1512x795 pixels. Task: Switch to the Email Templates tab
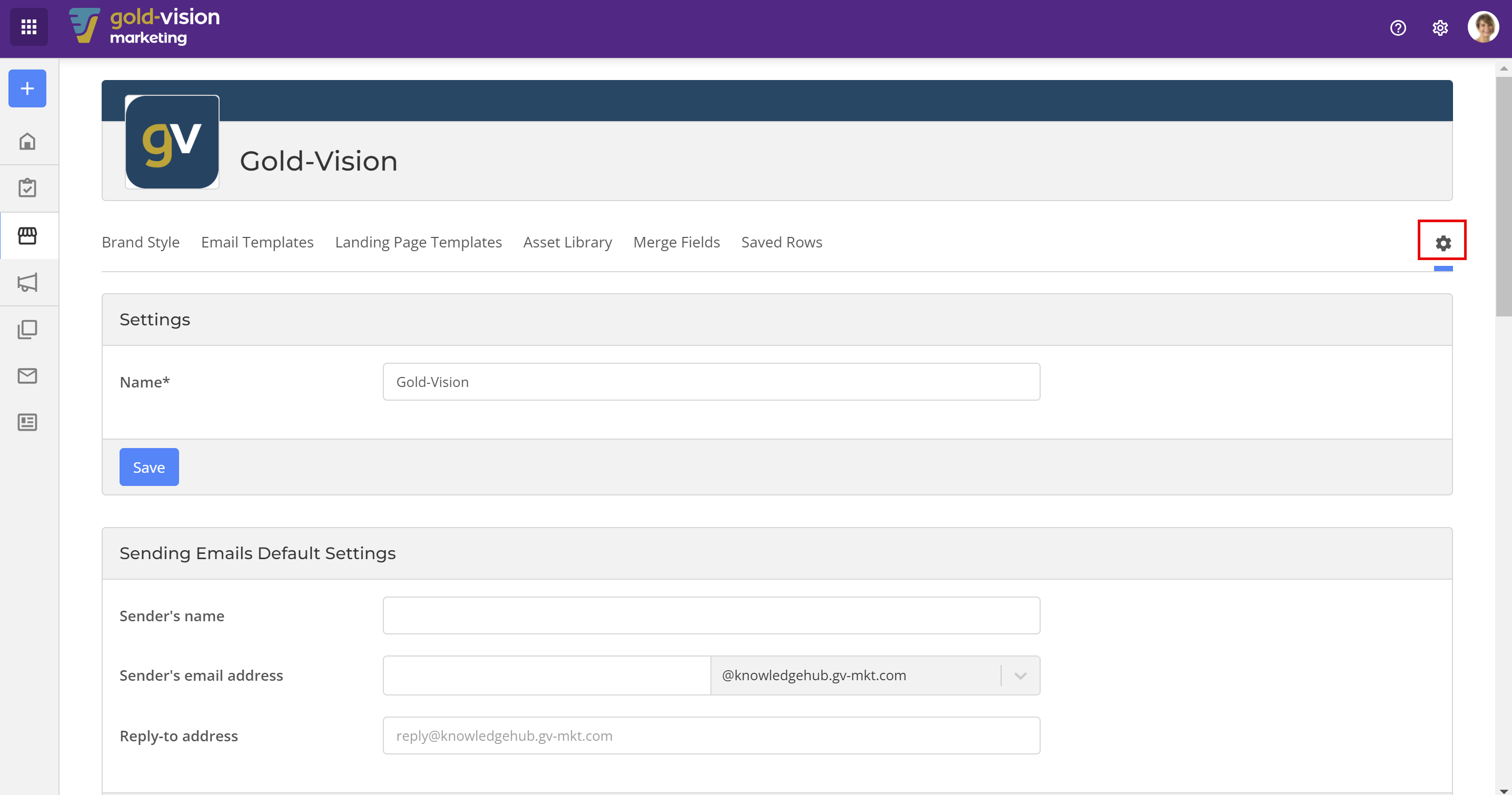point(257,242)
